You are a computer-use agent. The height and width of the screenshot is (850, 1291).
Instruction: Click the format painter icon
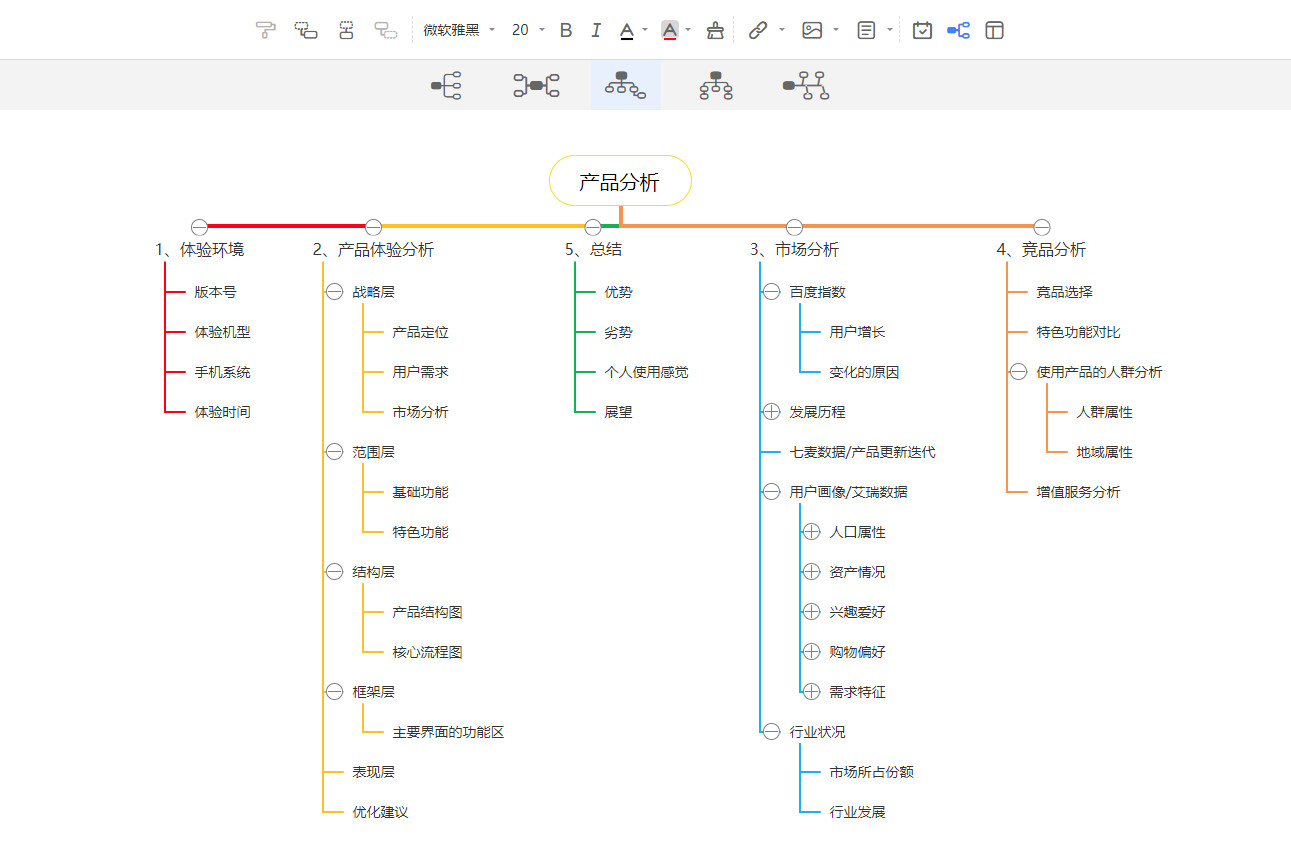coord(265,30)
